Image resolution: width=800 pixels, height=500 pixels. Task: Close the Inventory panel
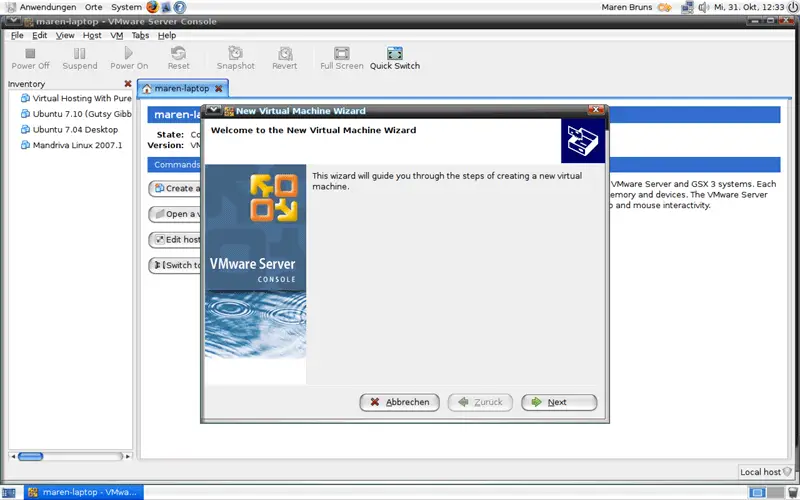click(127, 84)
